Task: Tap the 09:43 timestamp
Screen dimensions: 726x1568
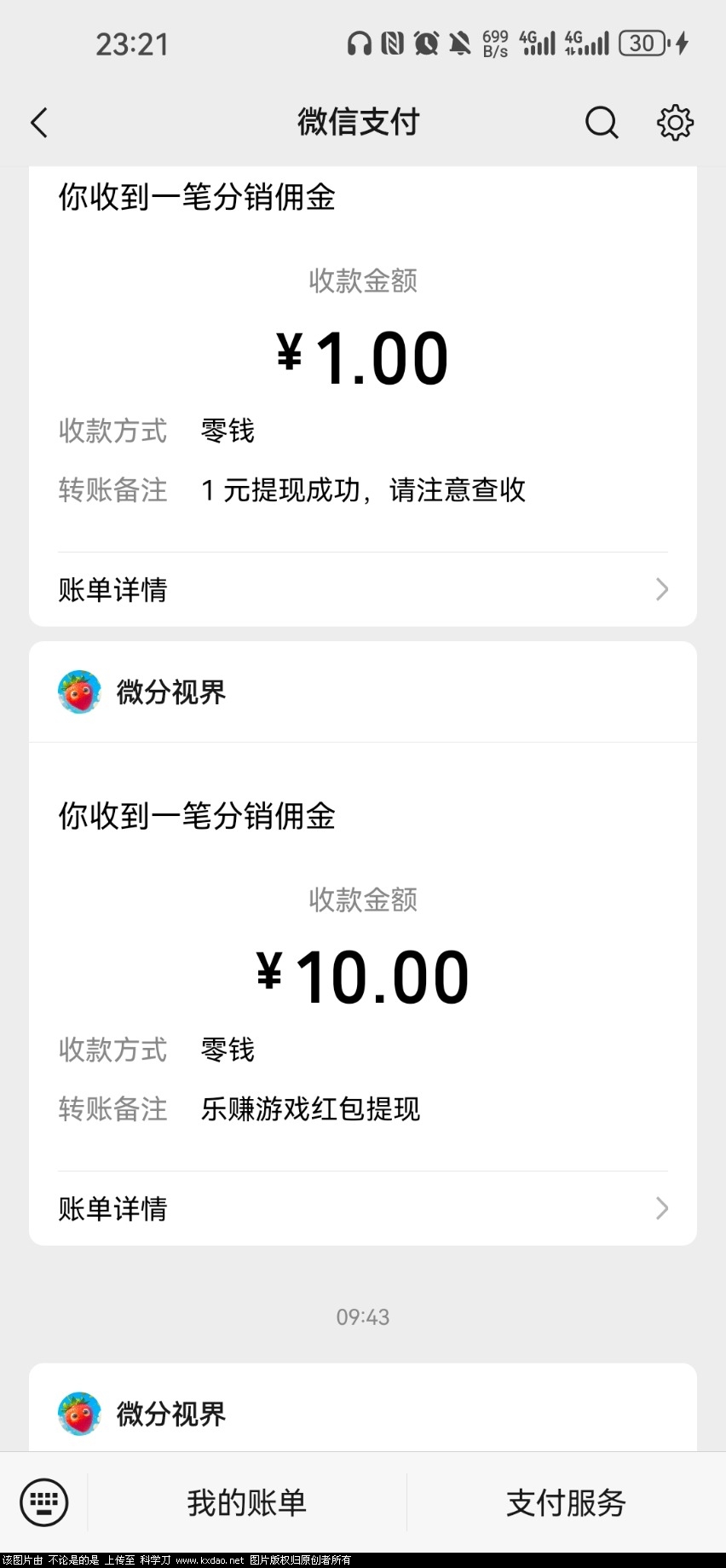Action: (363, 1317)
